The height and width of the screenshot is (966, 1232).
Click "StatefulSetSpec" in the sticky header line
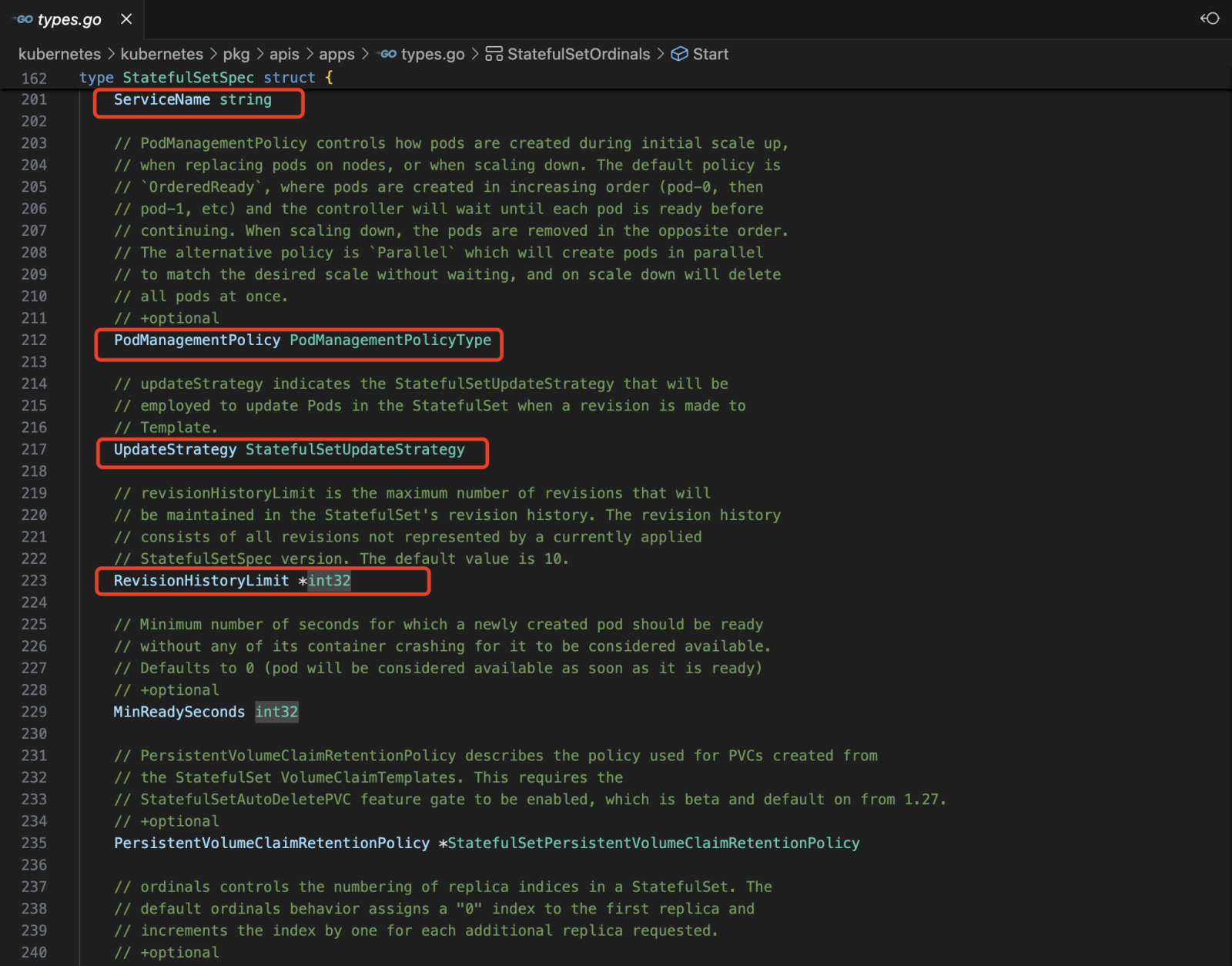point(189,78)
